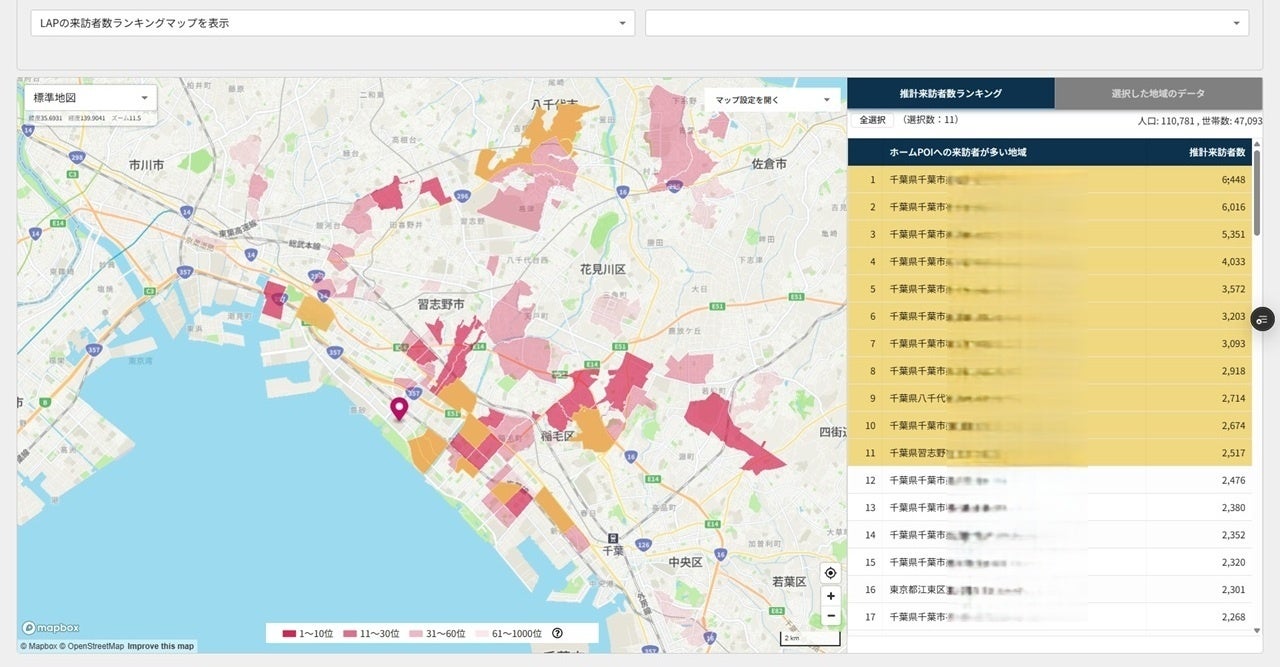1280x667 pixels.
Task: Click the Improve this map link
Action: pyautogui.click(x=161, y=646)
